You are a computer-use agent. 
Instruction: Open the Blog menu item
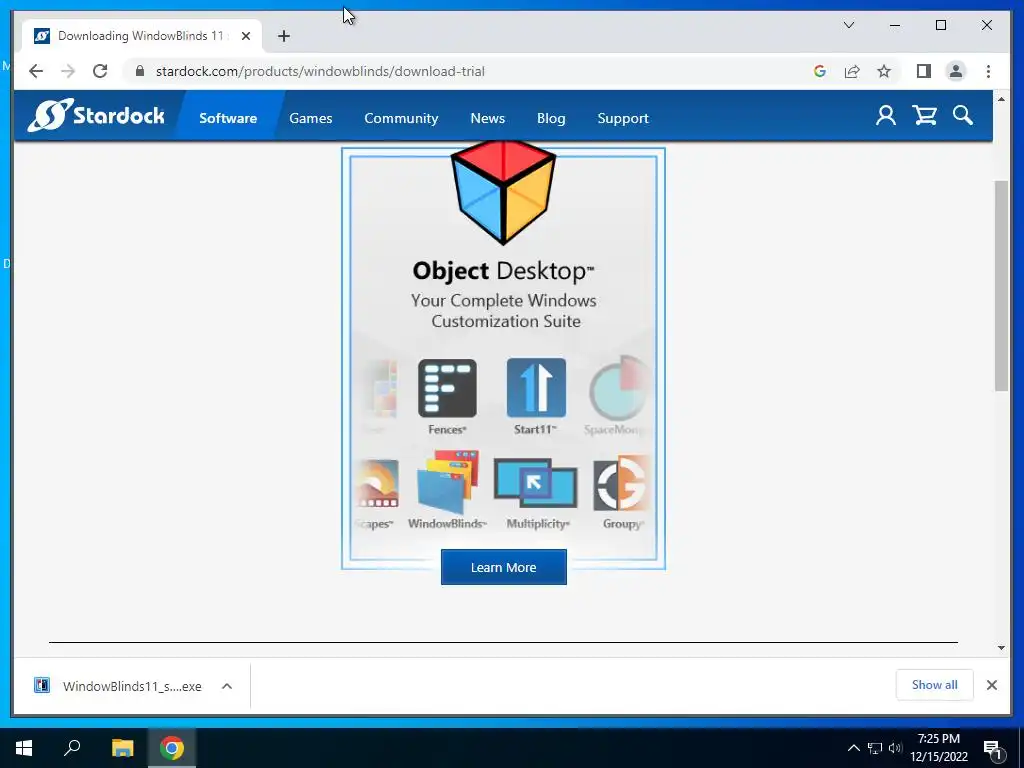pos(551,118)
